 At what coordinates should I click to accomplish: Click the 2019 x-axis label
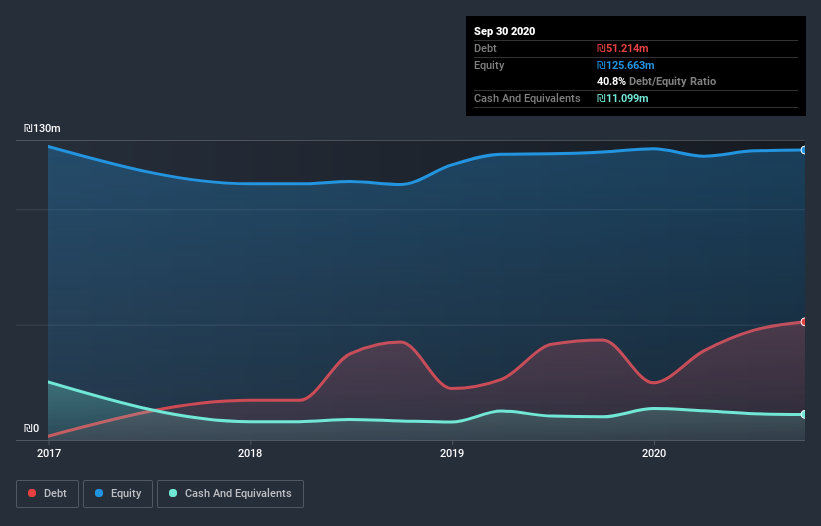452,453
